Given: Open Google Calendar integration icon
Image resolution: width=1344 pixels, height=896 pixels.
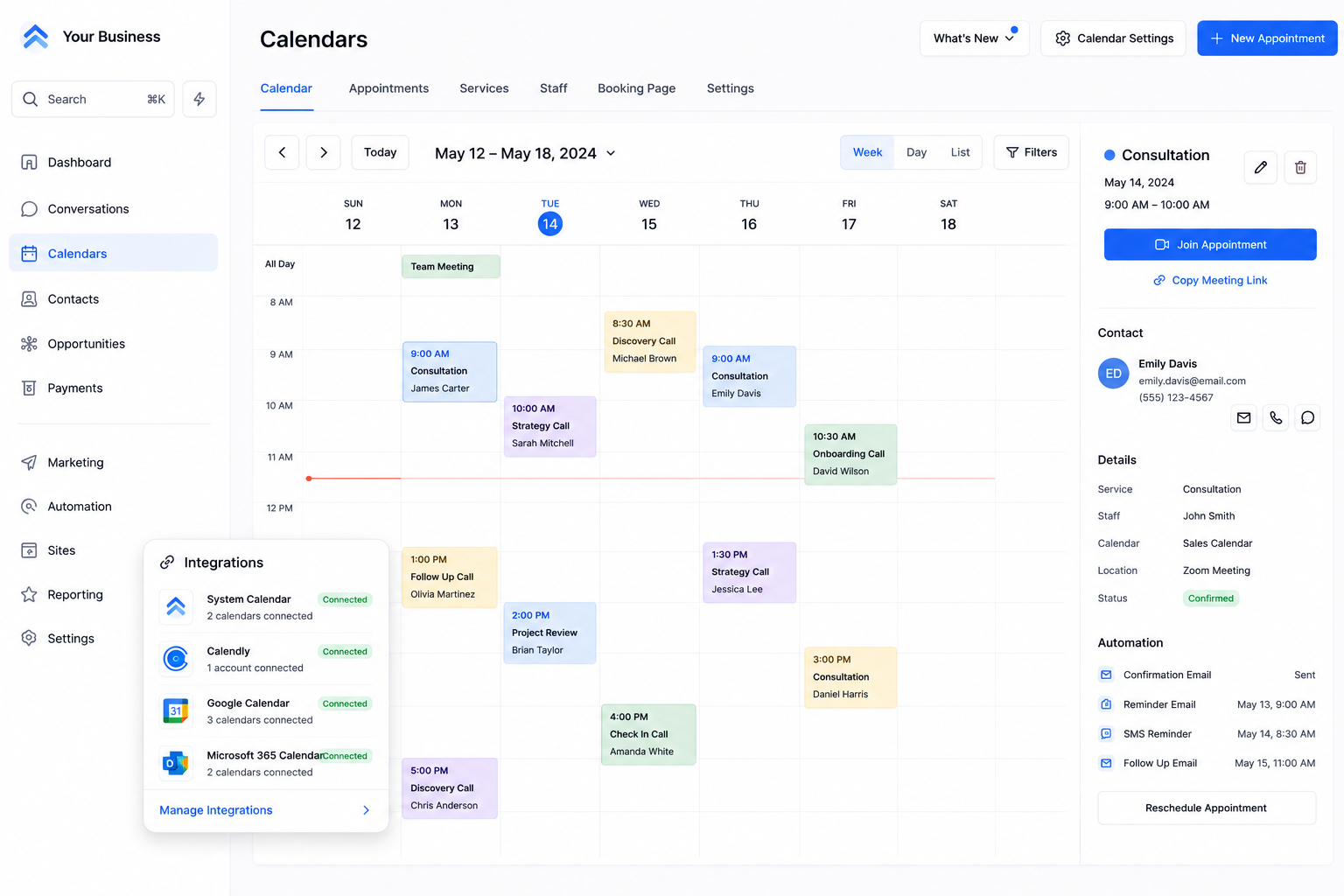Looking at the screenshot, I should coord(176,710).
